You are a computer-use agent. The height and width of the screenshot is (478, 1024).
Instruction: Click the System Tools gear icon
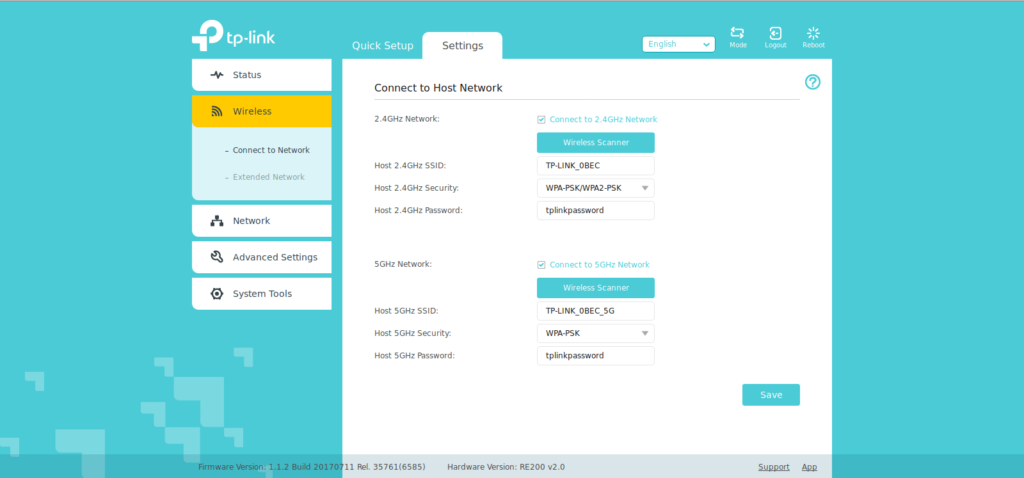(217, 294)
